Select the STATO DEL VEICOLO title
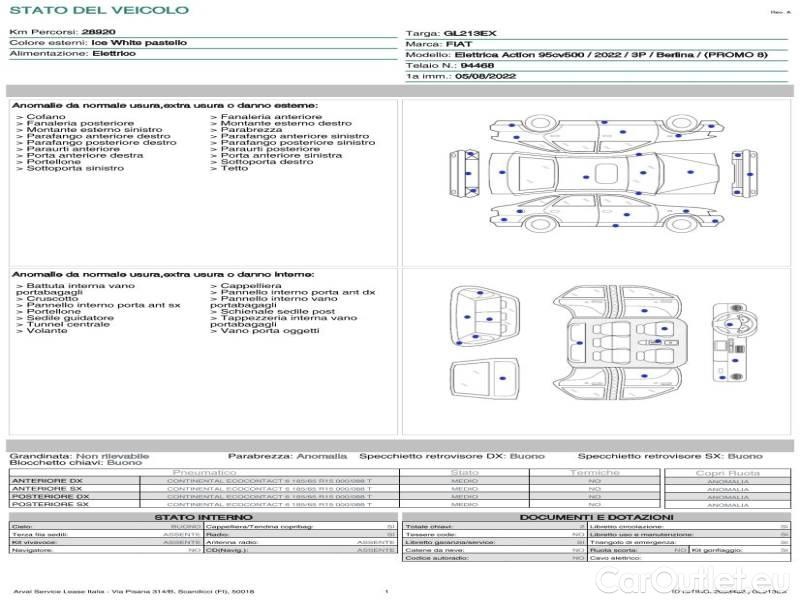The image size is (800, 600). click(98, 10)
